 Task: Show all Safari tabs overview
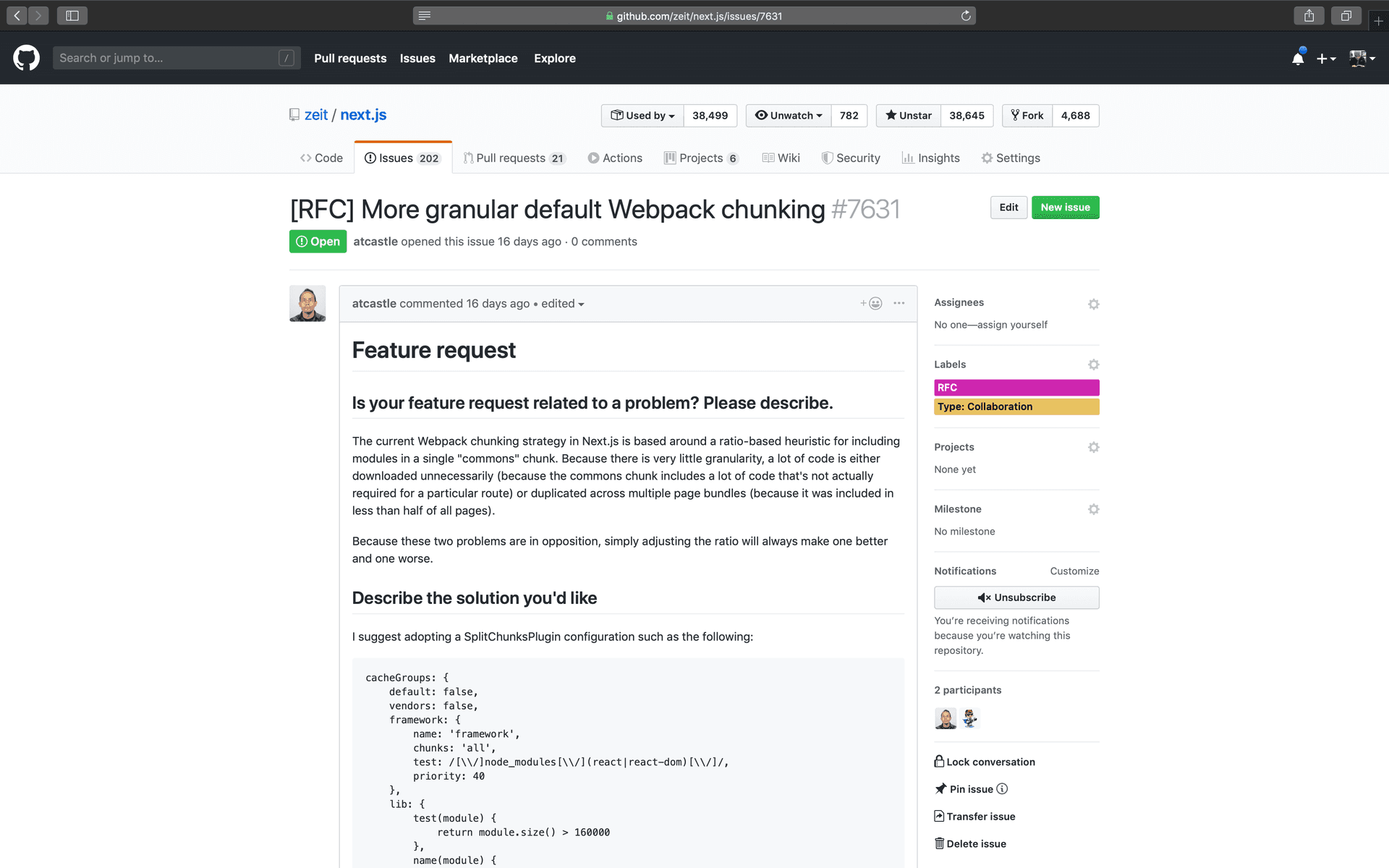pos(1346,15)
